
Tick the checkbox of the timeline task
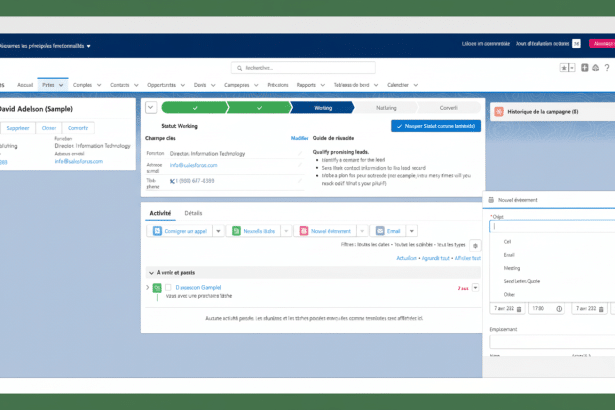tap(168, 287)
